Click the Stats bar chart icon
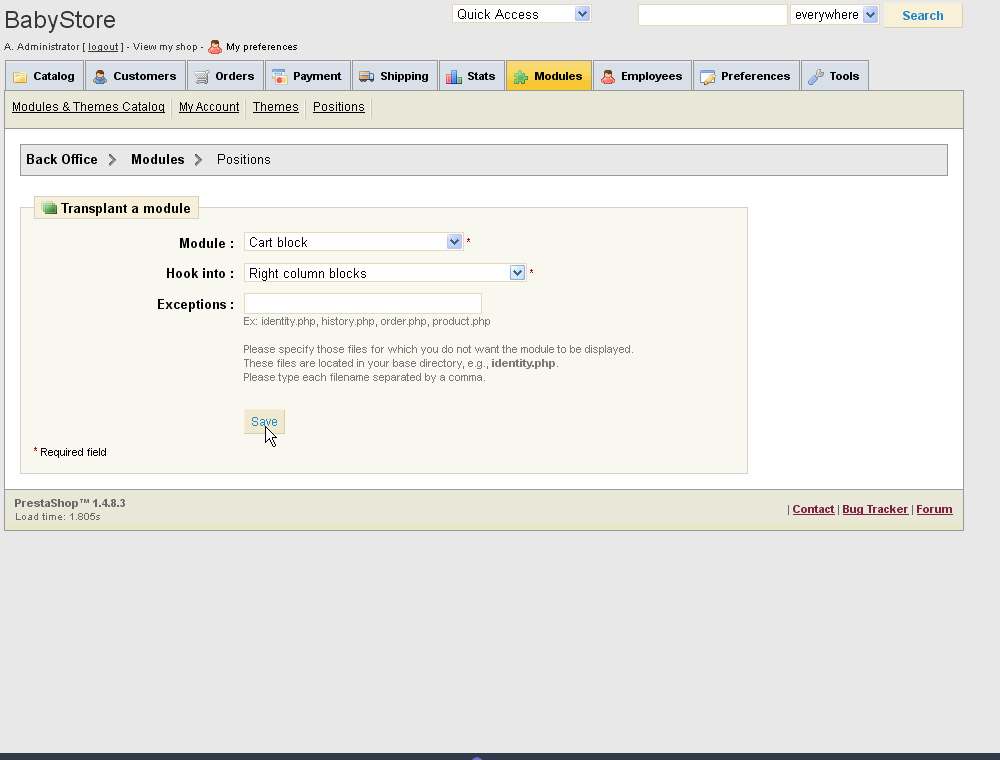This screenshot has width=1000, height=760. pyautogui.click(x=454, y=77)
